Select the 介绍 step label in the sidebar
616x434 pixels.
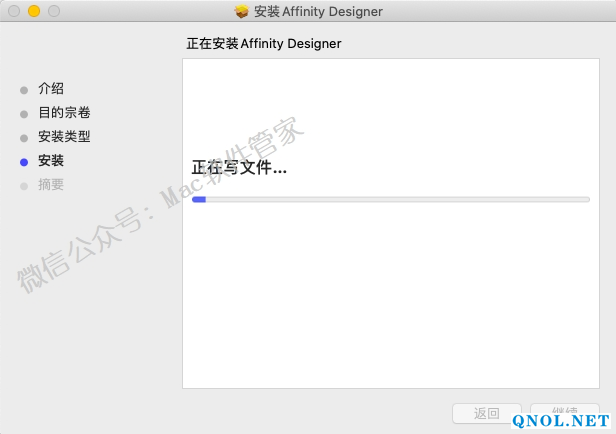pyautogui.click(x=51, y=89)
